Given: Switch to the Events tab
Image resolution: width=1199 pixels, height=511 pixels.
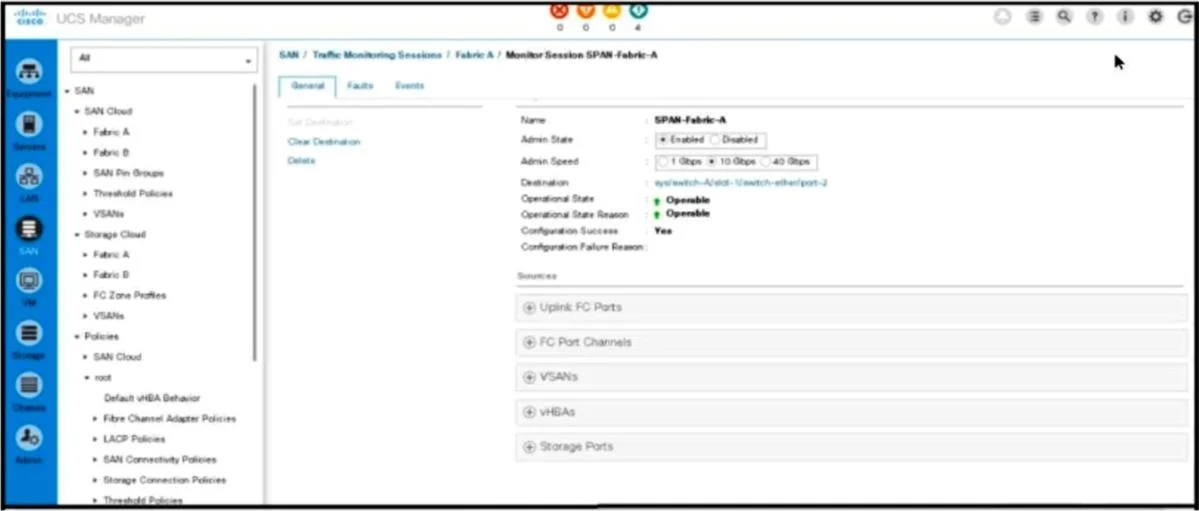Looking at the screenshot, I should [x=409, y=86].
